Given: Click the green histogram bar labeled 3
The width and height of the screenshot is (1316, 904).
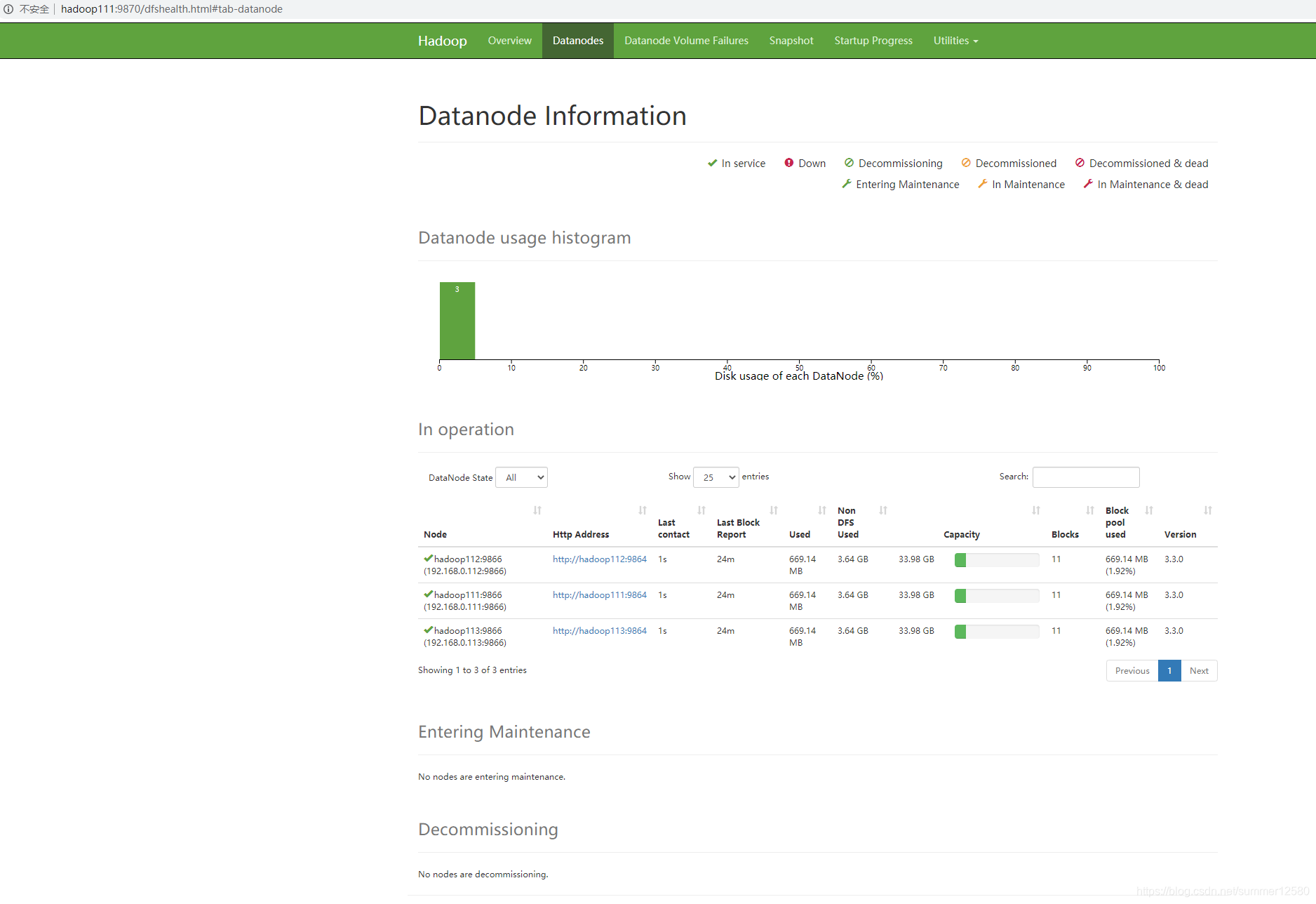Looking at the screenshot, I should [457, 321].
